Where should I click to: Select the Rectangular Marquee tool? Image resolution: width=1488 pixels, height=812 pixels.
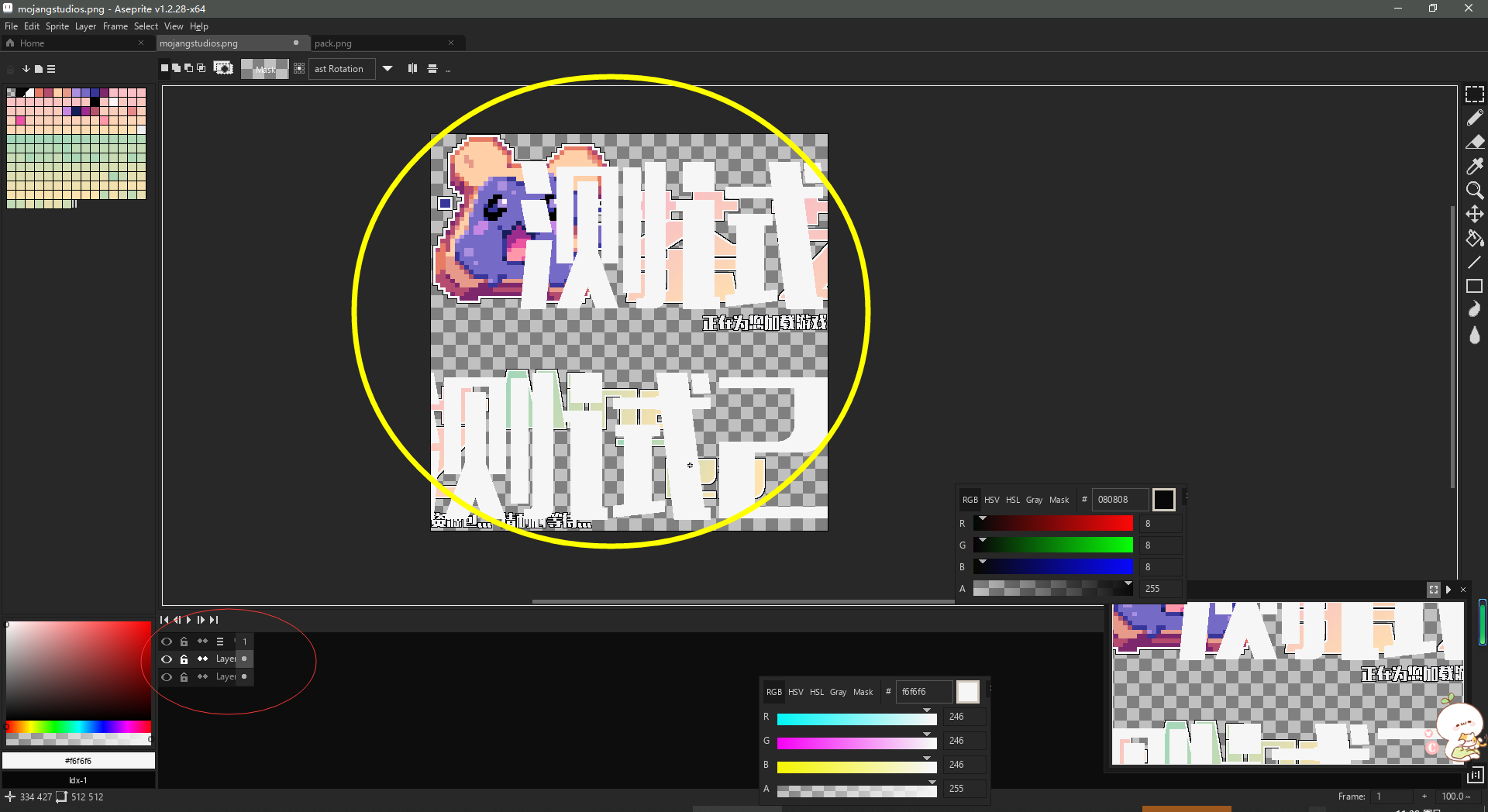[x=1474, y=94]
